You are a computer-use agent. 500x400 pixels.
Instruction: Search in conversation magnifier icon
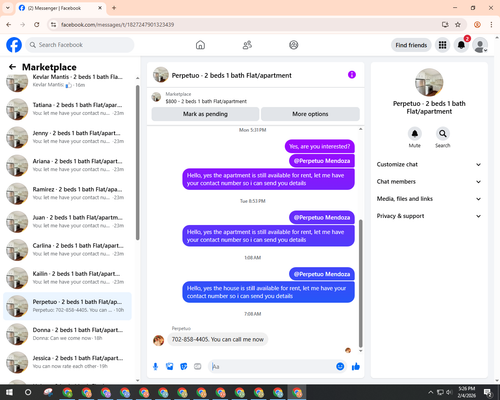pyautogui.click(x=443, y=134)
